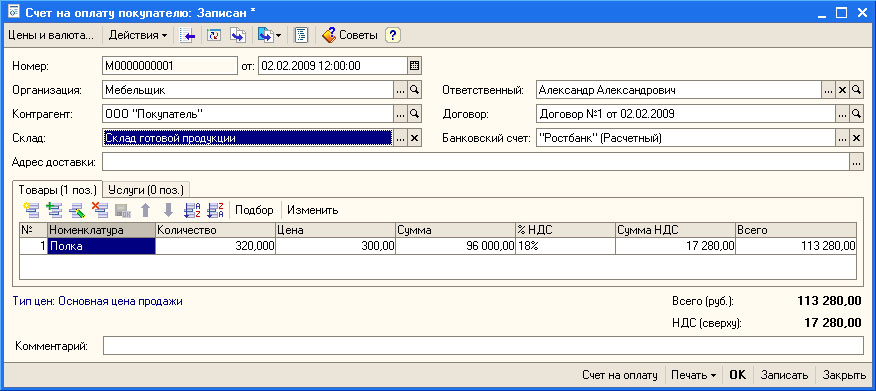Click the copy row icon with green plus
Screen dimensions: 876x391
[x=54, y=211]
